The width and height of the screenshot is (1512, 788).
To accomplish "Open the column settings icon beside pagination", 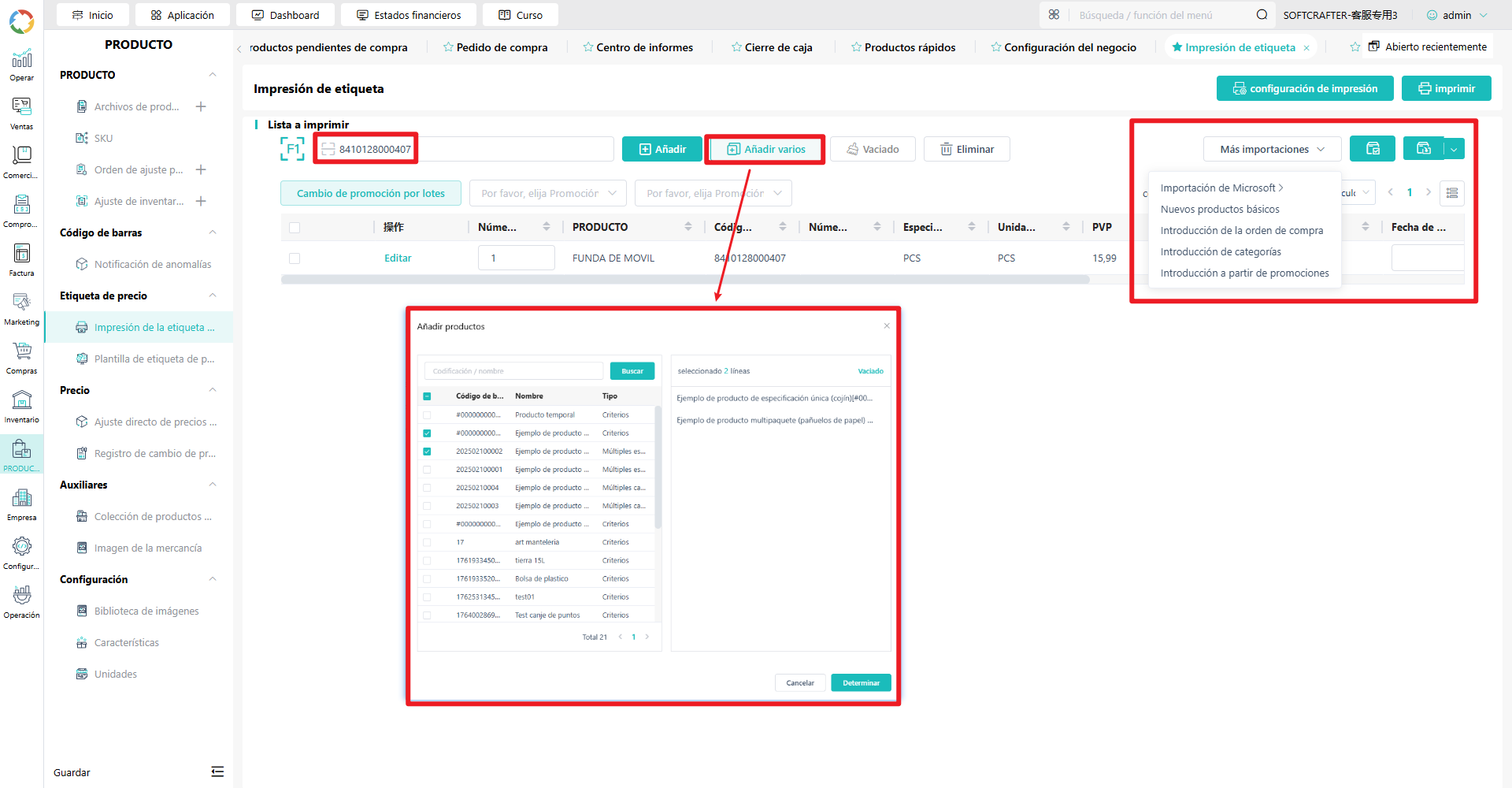I will pyautogui.click(x=1452, y=193).
